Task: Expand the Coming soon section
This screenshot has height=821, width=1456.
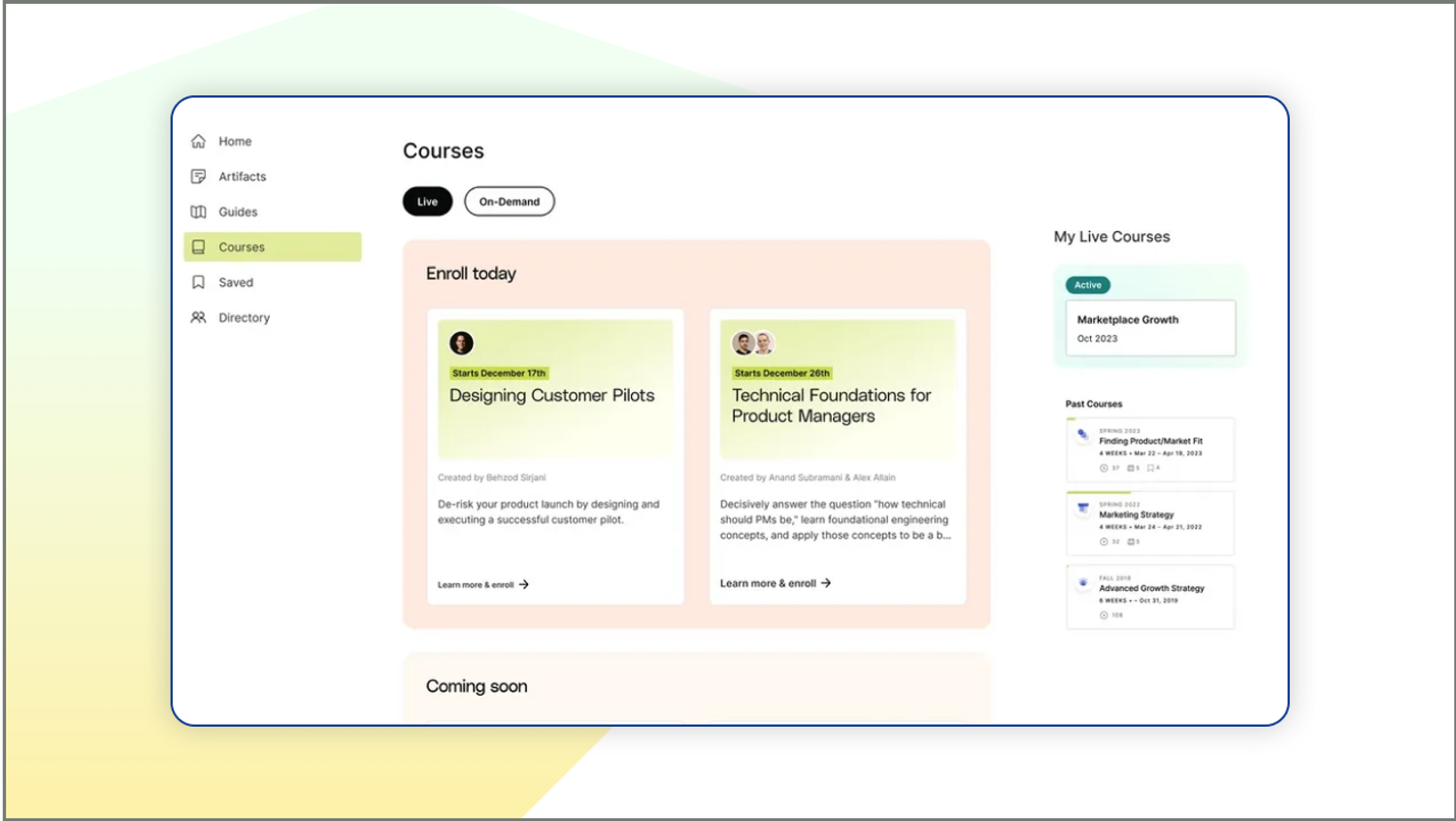Action: pyautogui.click(x=477, y=686)
